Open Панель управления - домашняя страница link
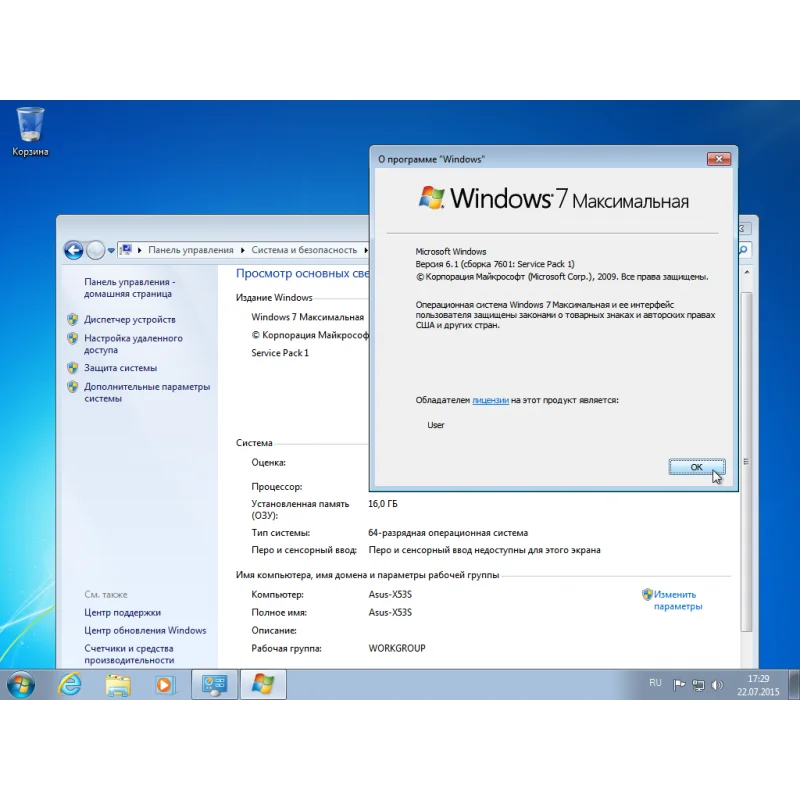 (130, 288)
